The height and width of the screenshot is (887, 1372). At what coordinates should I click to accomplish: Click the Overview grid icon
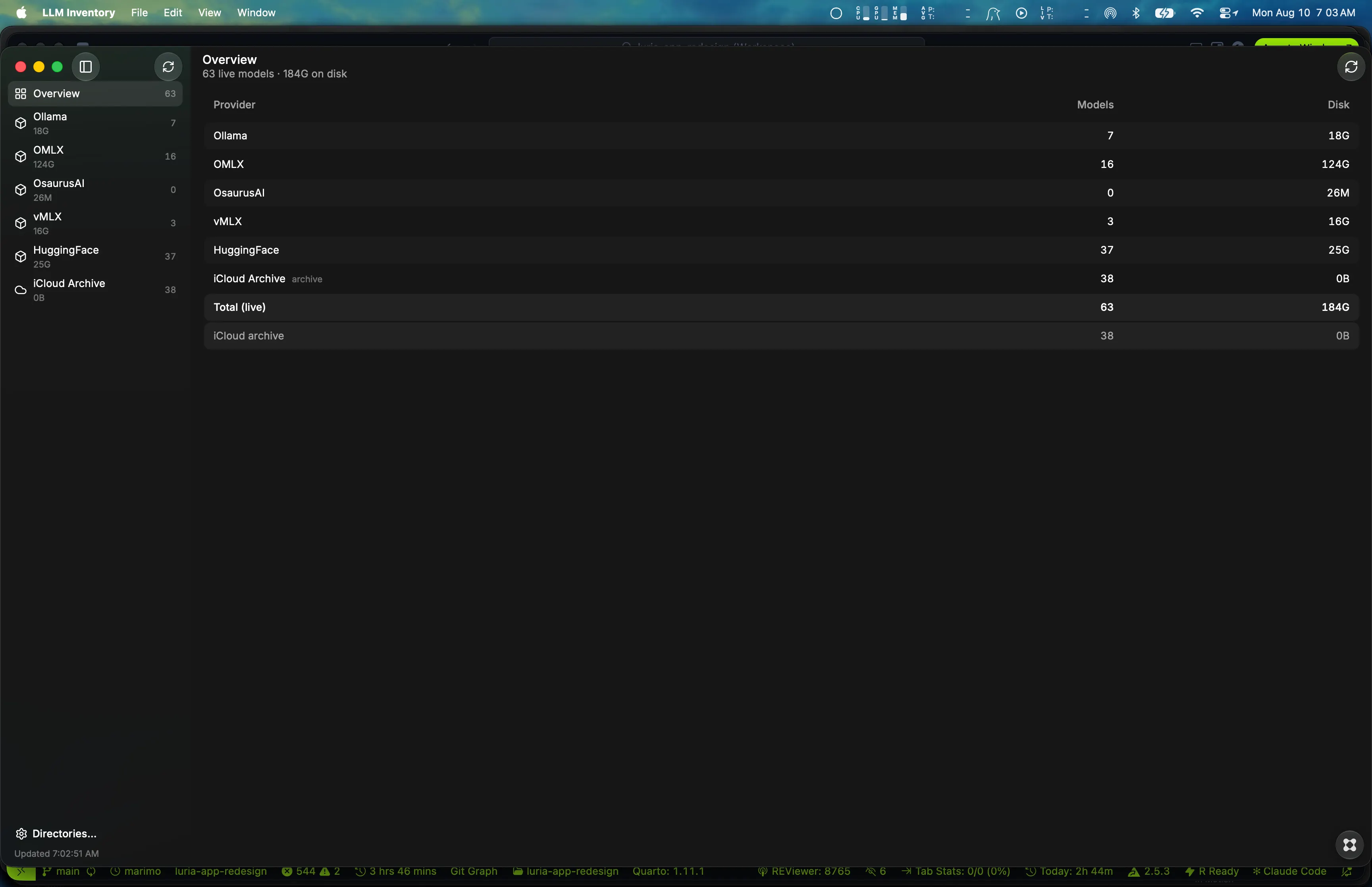tap(21, 93)
